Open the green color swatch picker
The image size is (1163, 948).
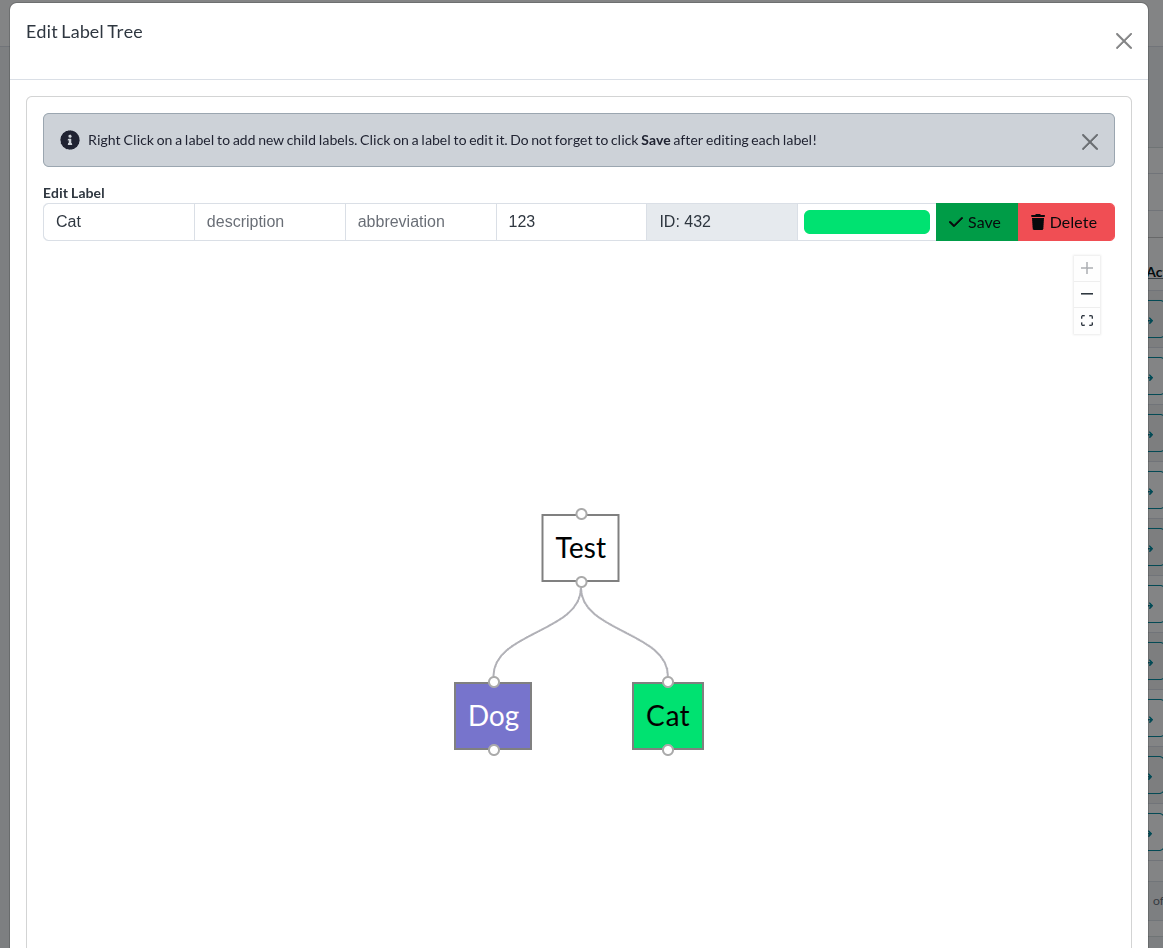click(x=866, y=221)
